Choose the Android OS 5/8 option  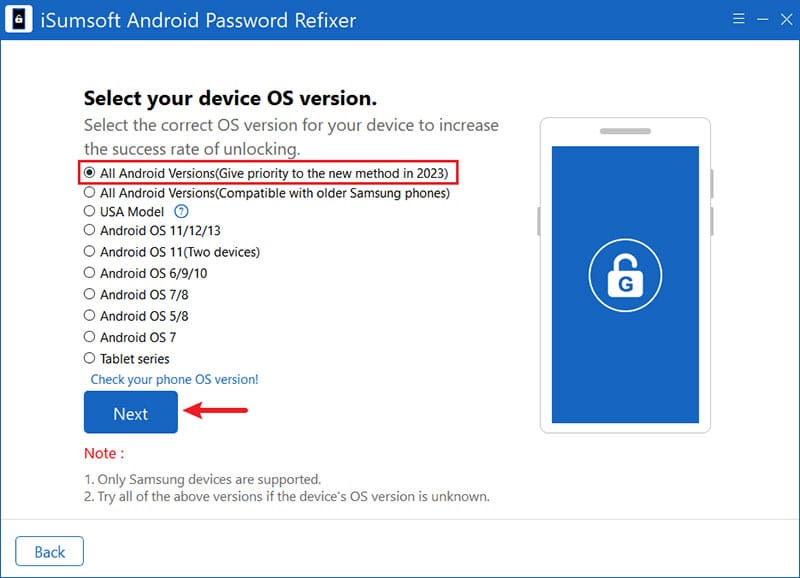coord(90,316)
